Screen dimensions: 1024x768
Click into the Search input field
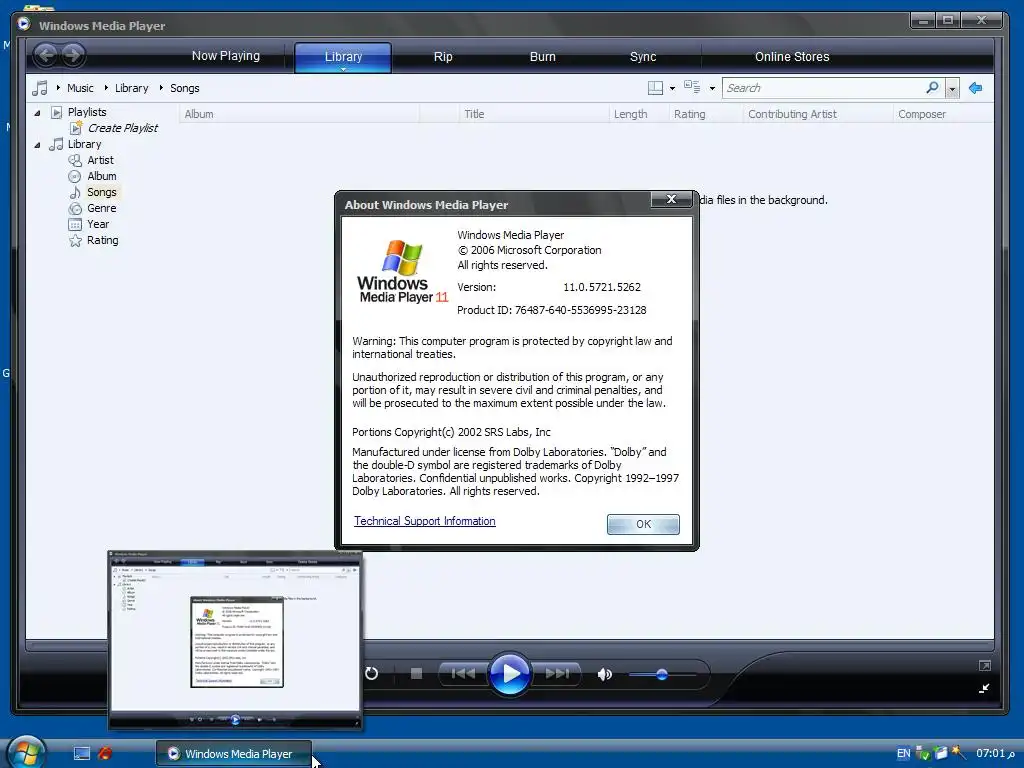click(x=823, y=88)
